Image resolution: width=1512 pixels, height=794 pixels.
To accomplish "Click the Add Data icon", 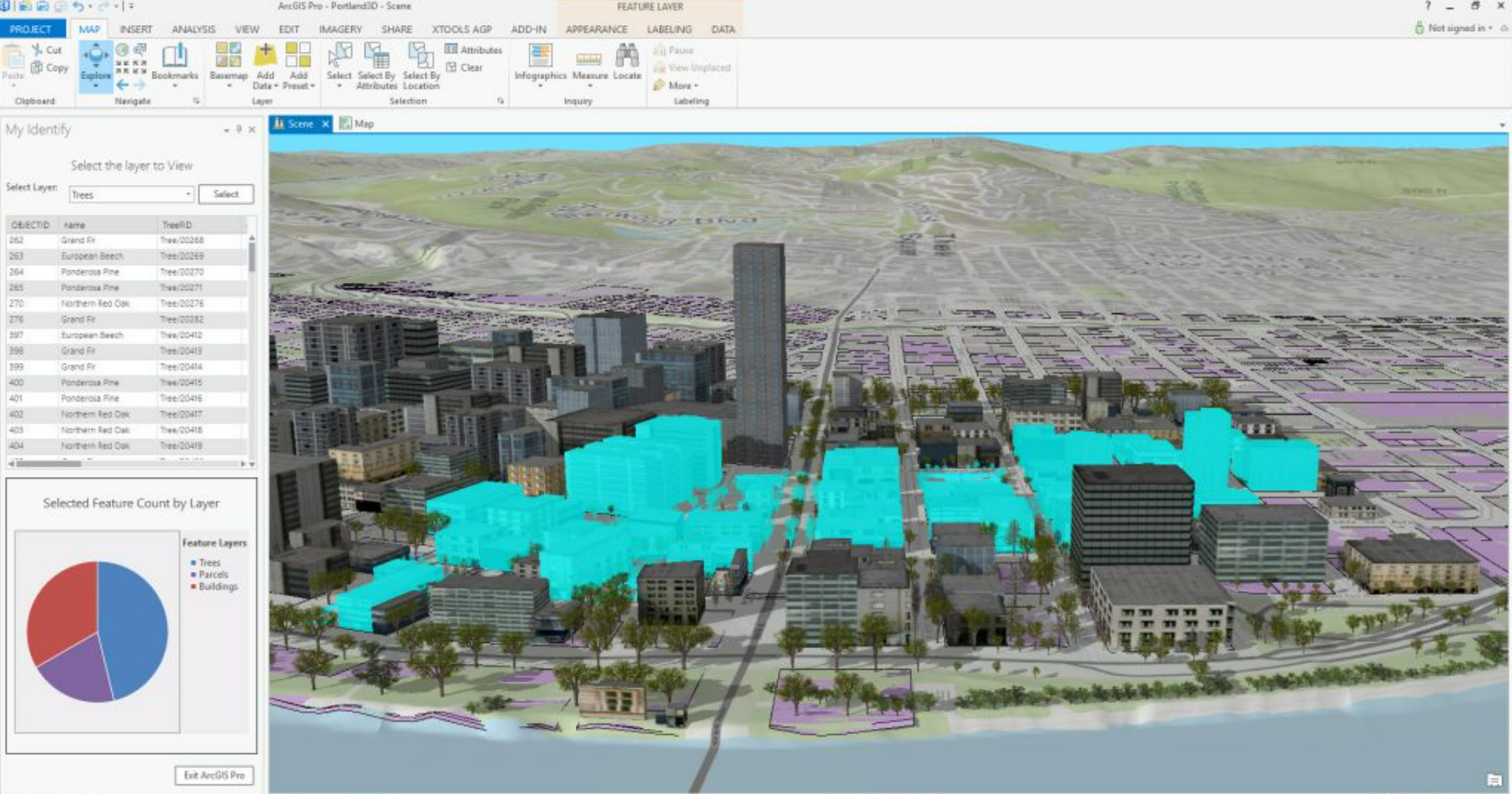I will [x=265, y=56].
